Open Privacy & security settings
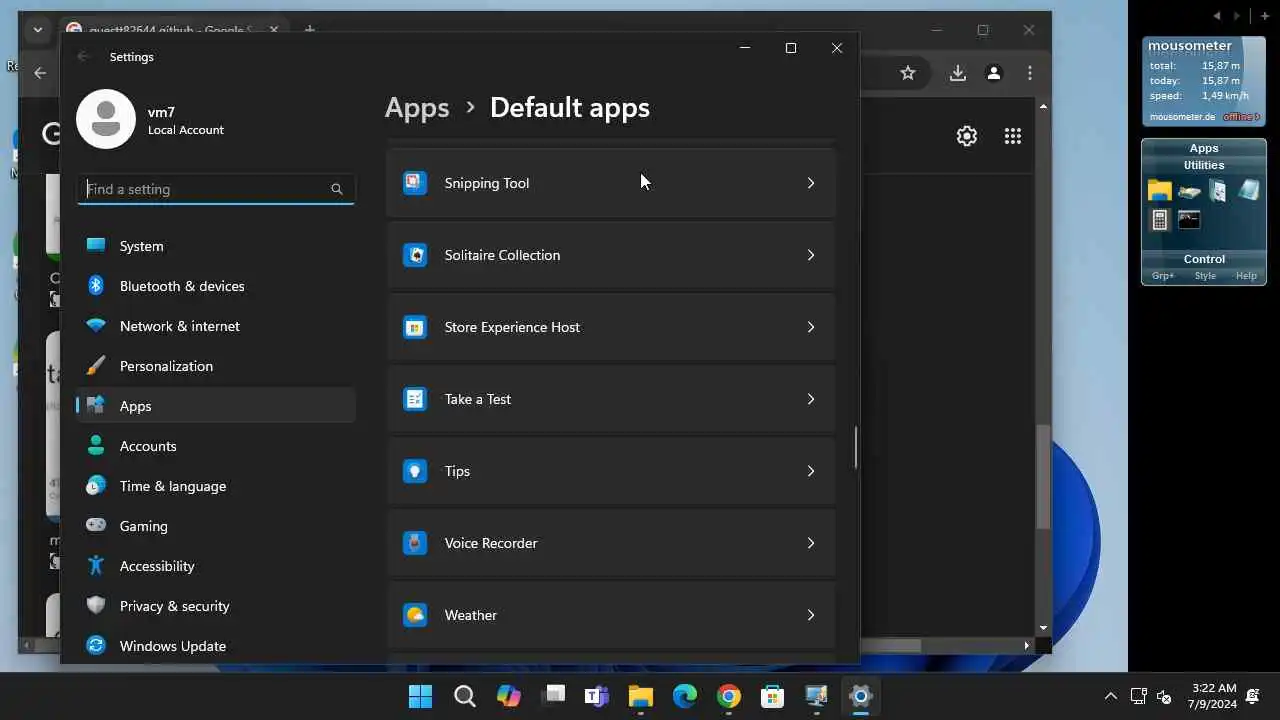This screenshot has height=720, width=1280. 216,606
